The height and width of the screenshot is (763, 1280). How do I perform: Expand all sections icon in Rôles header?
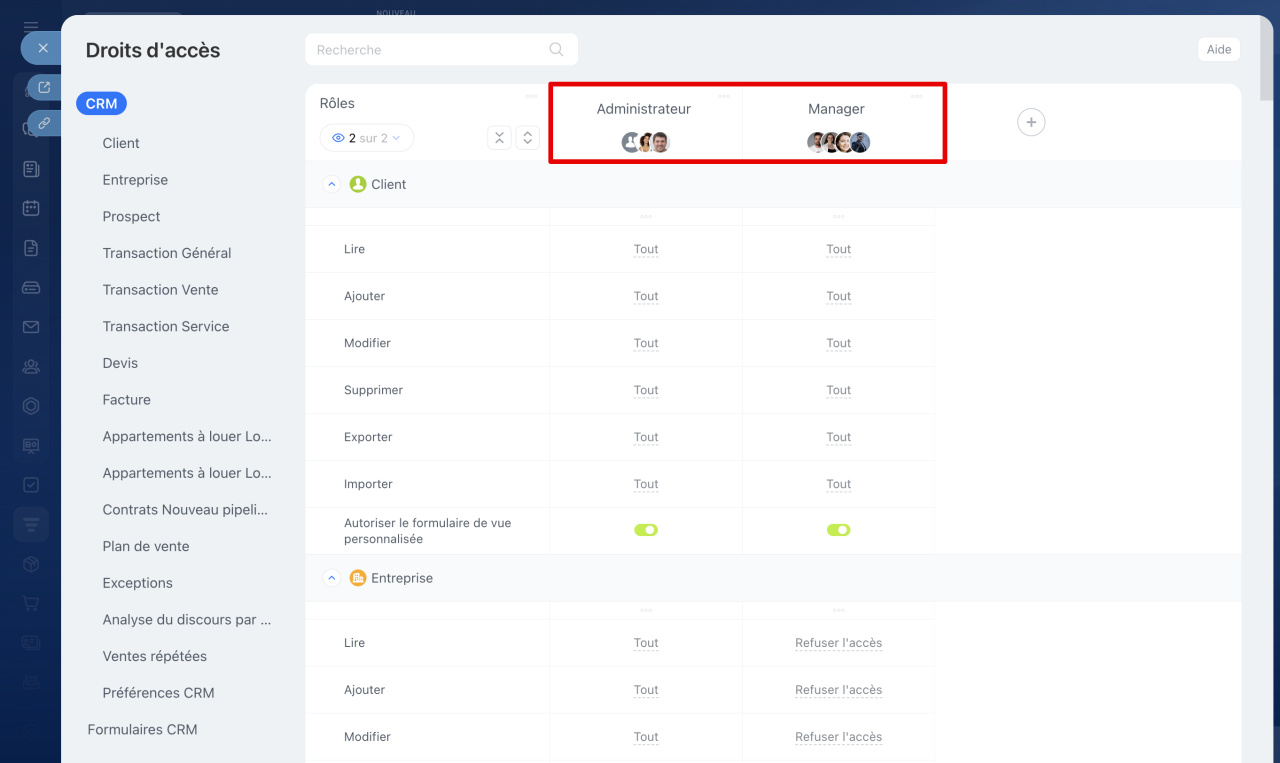coord(527,138)
